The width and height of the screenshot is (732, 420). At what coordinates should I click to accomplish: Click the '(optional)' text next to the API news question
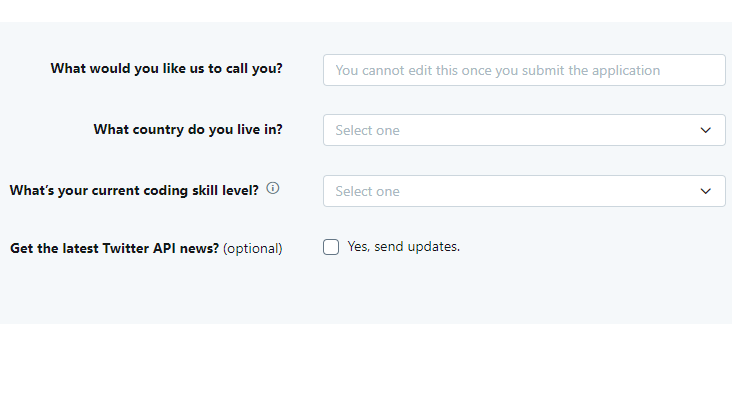point(253,248)
